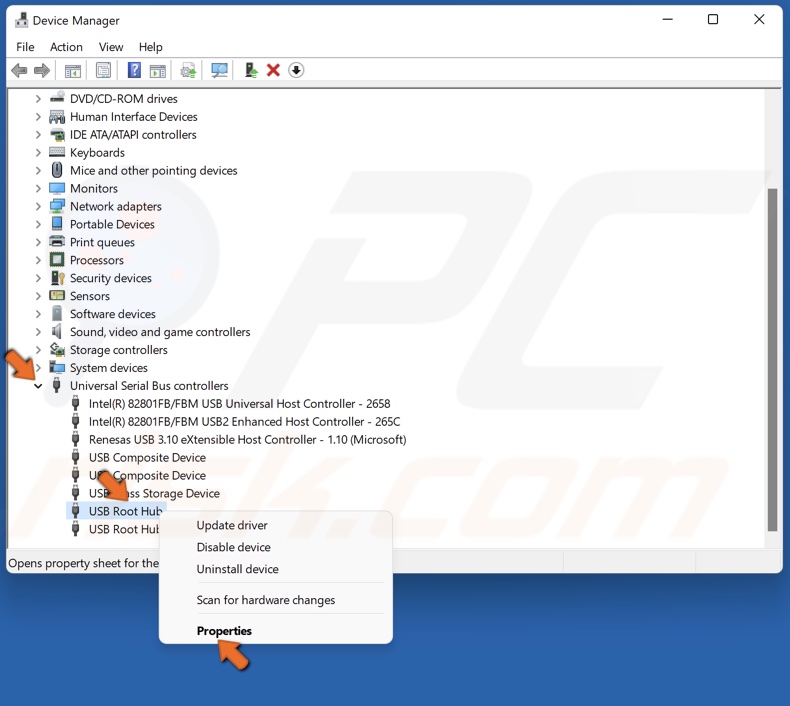Viewport: 790px width, 706px height.
Task: Open the Help menu
Action: [x=151, y=47]
